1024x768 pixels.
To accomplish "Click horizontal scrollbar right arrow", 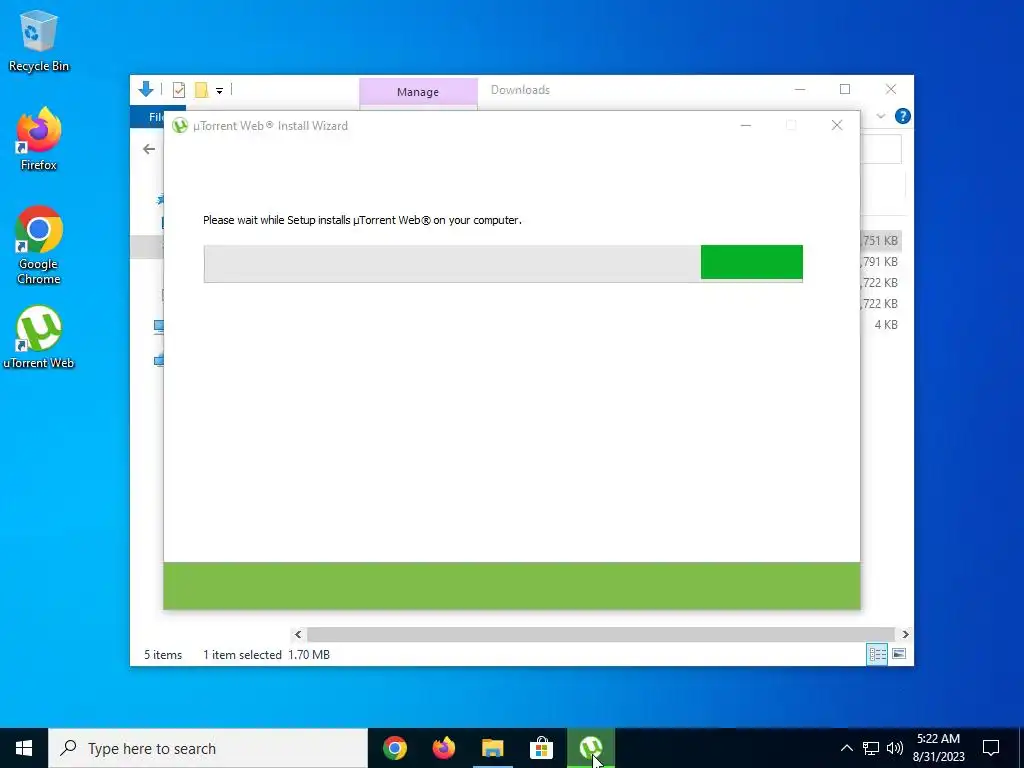I will pyautogui.click(x=905, y=634).
